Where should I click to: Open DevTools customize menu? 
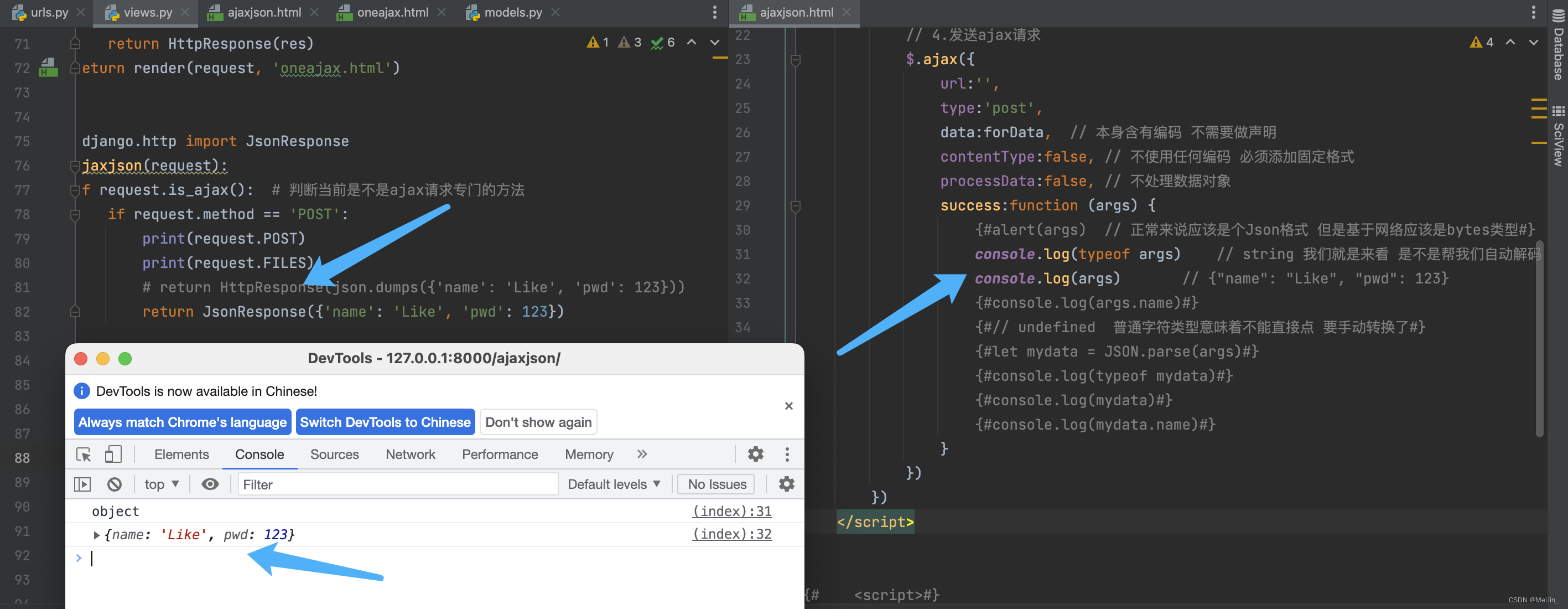point(787,455)
